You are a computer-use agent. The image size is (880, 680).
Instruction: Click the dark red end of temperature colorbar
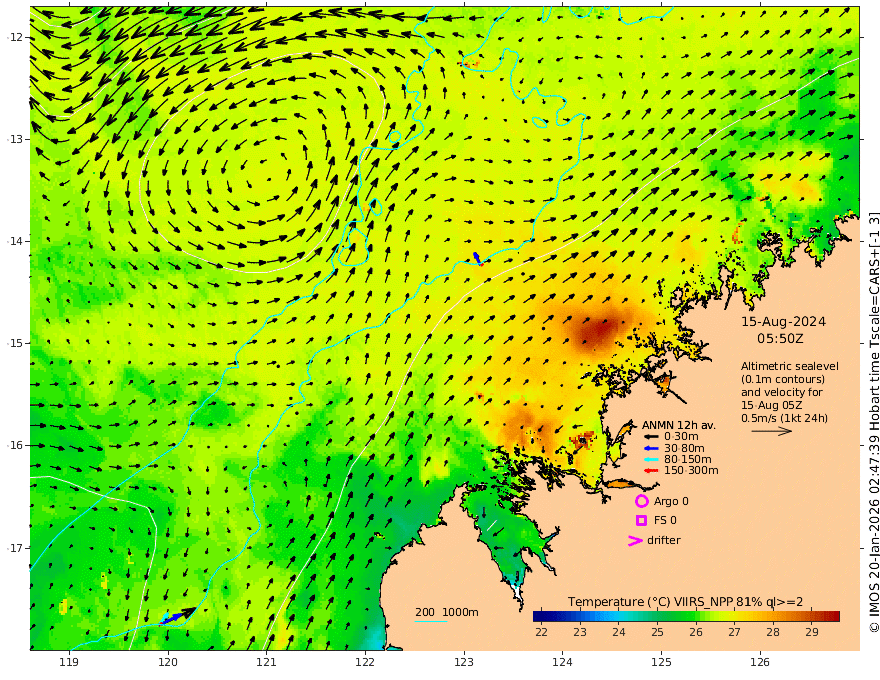(x=834, y=616)
